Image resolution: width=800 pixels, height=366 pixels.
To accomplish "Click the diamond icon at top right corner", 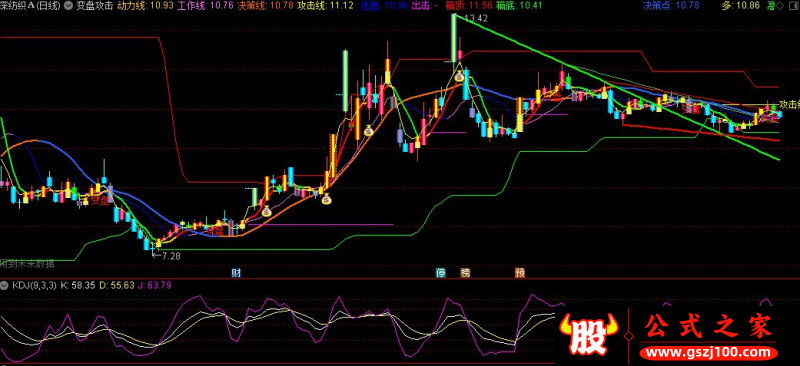I will (793, 6).
